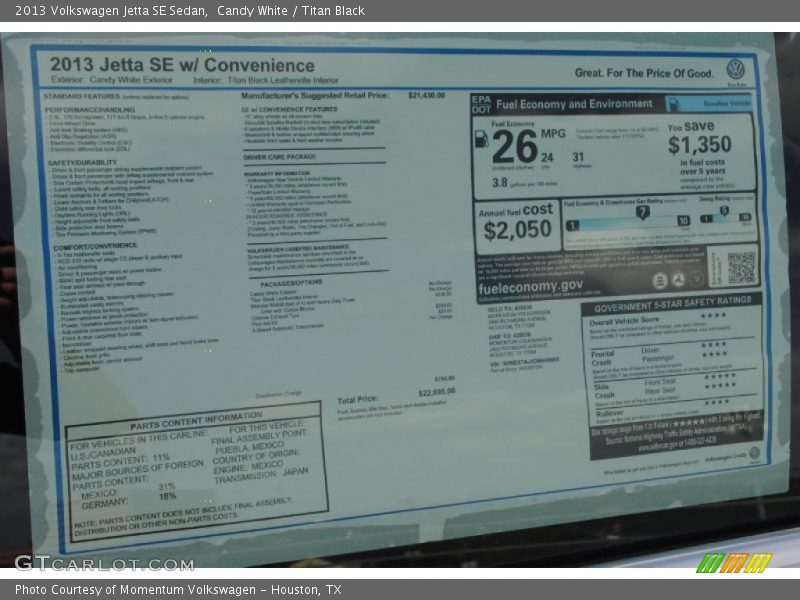Click the gasoline vehicle pump icon in blue banner
Image resolution: width=800 pixels, height=600 pixels.
pyautogui.click(x=673, y=104)
